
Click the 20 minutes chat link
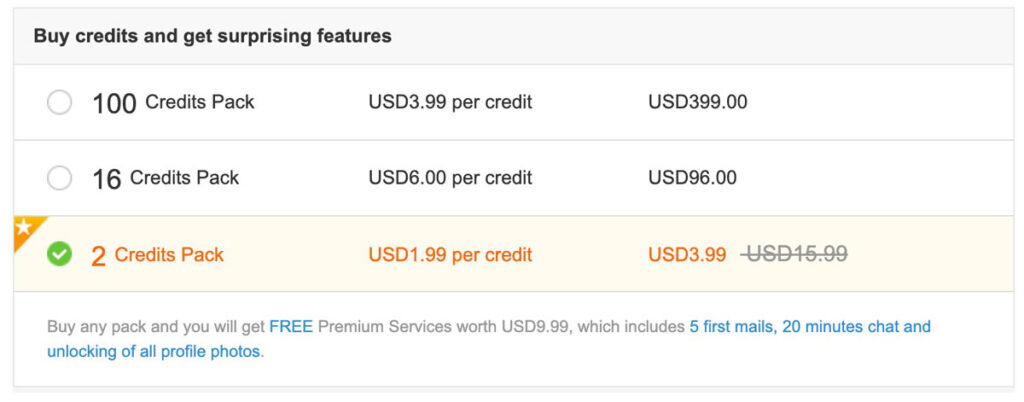pyautogui.click(x=856, y=327)
